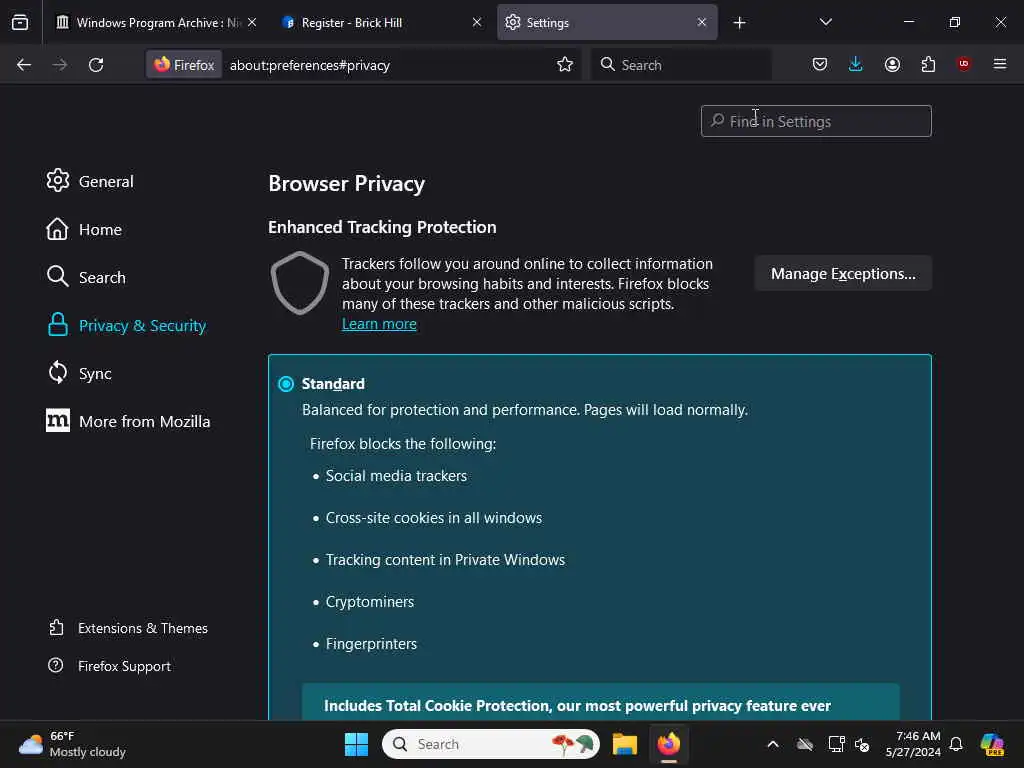Image resolution: width=1024 pixels, height=768 pixels.
Task: Open the weather widget showing 66°F
Action: click(x=72, y=744)
